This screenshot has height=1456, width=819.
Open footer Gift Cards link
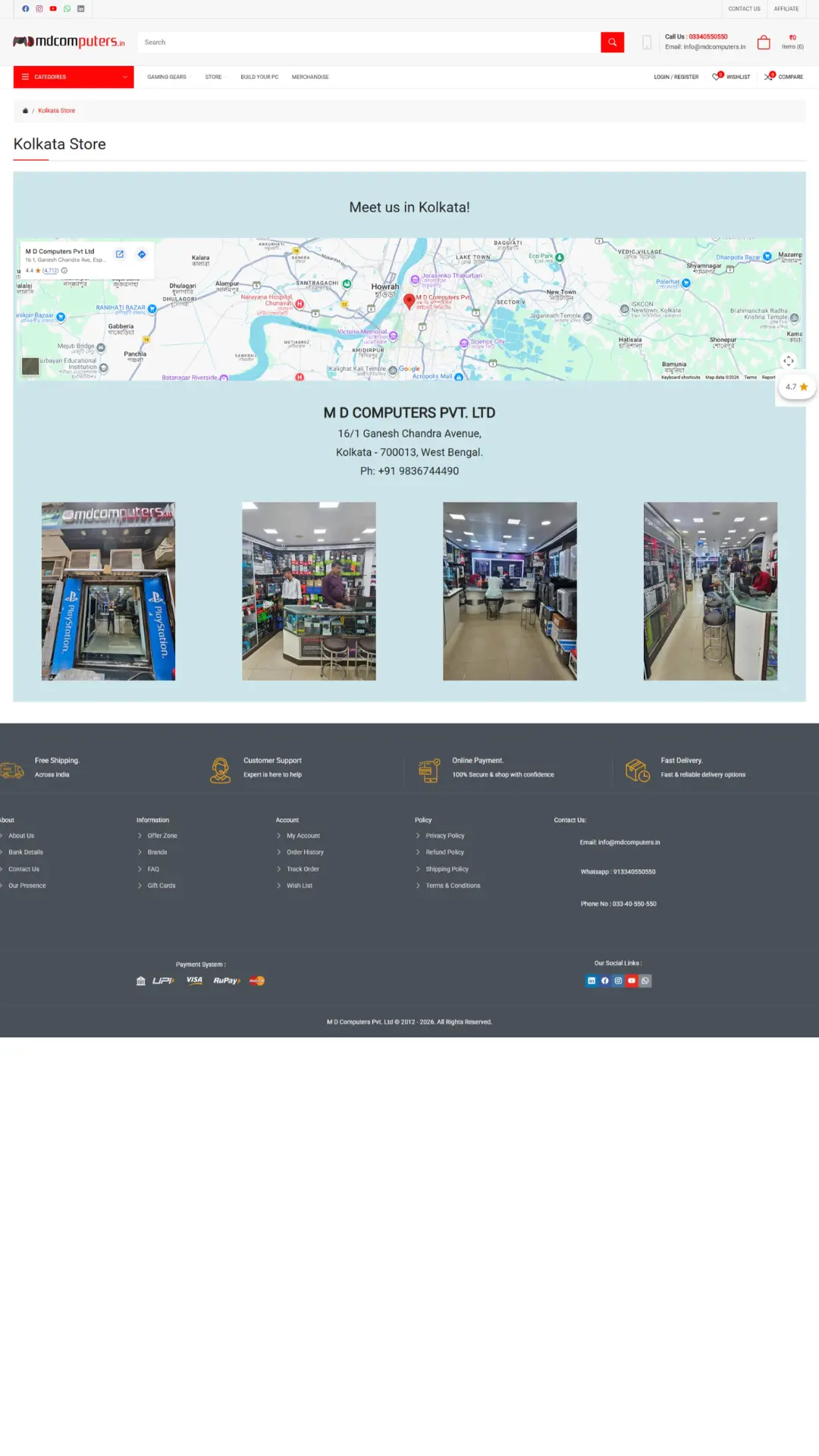tap(162, 886)
